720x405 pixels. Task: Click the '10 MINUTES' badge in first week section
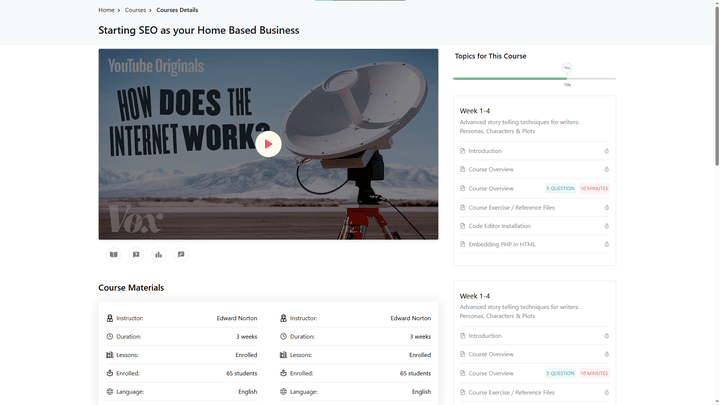click(x=594, y=188)
